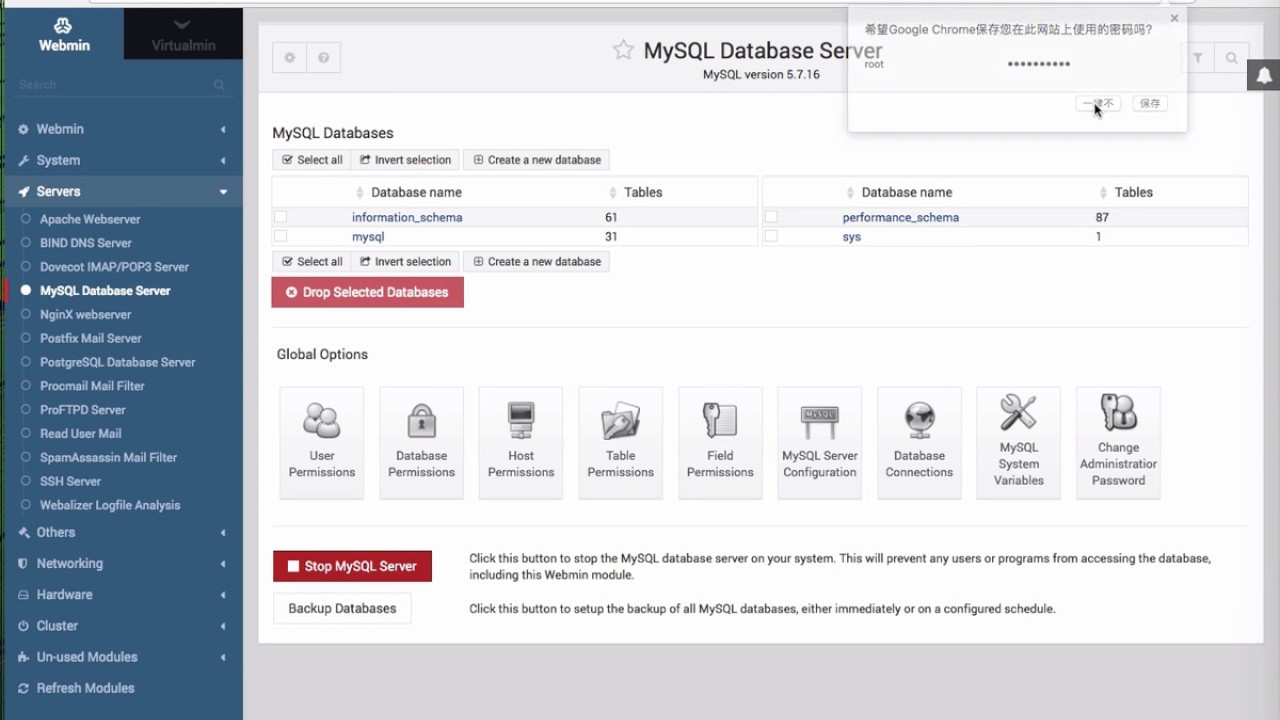
Task: Sort left table by Tables column
Action: (636, 192)
